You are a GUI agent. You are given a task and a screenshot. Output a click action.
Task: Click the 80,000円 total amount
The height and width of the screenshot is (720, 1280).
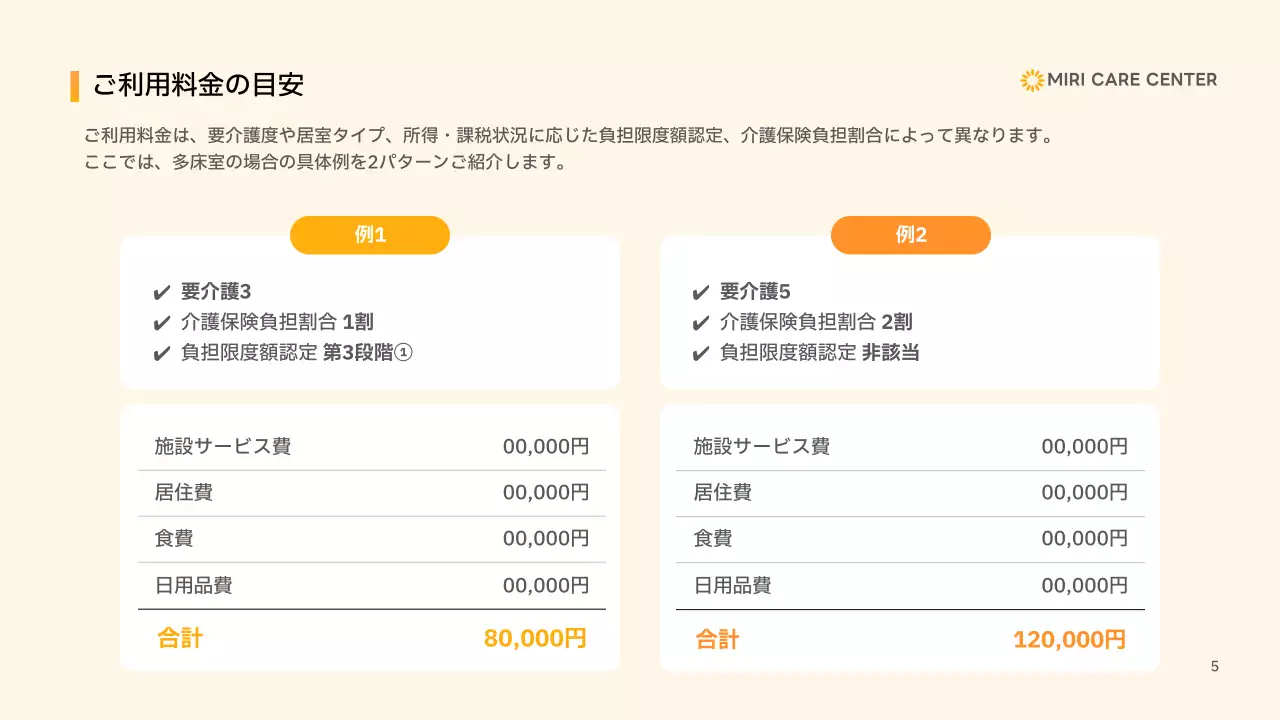coord(535,639)
